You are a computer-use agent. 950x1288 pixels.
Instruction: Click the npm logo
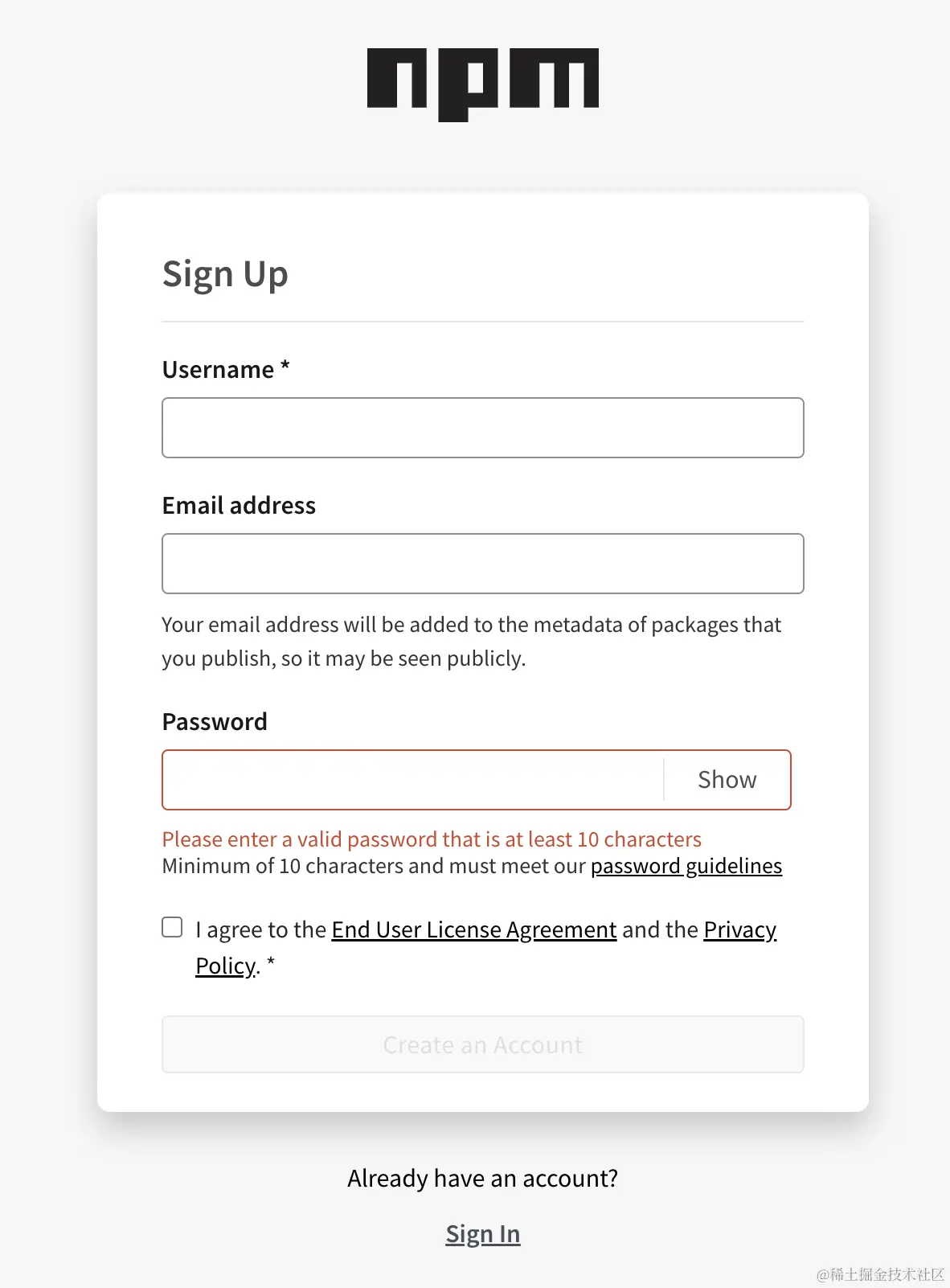pos(482,82)
